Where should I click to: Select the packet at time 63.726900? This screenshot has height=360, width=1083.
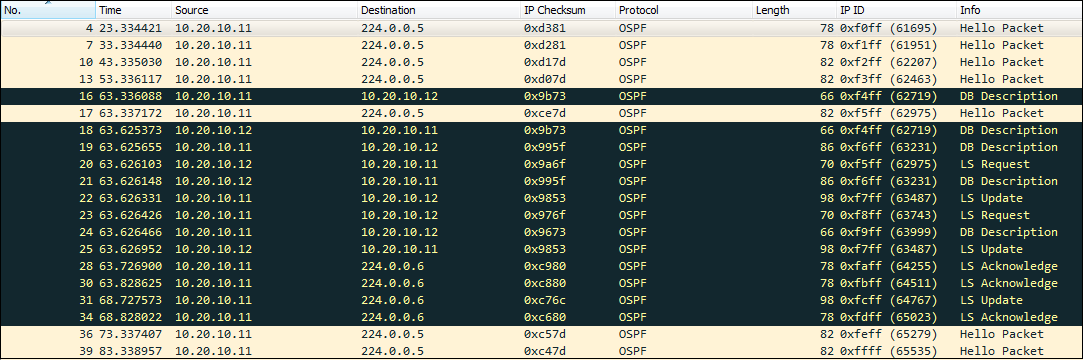(x=542, y=267)
